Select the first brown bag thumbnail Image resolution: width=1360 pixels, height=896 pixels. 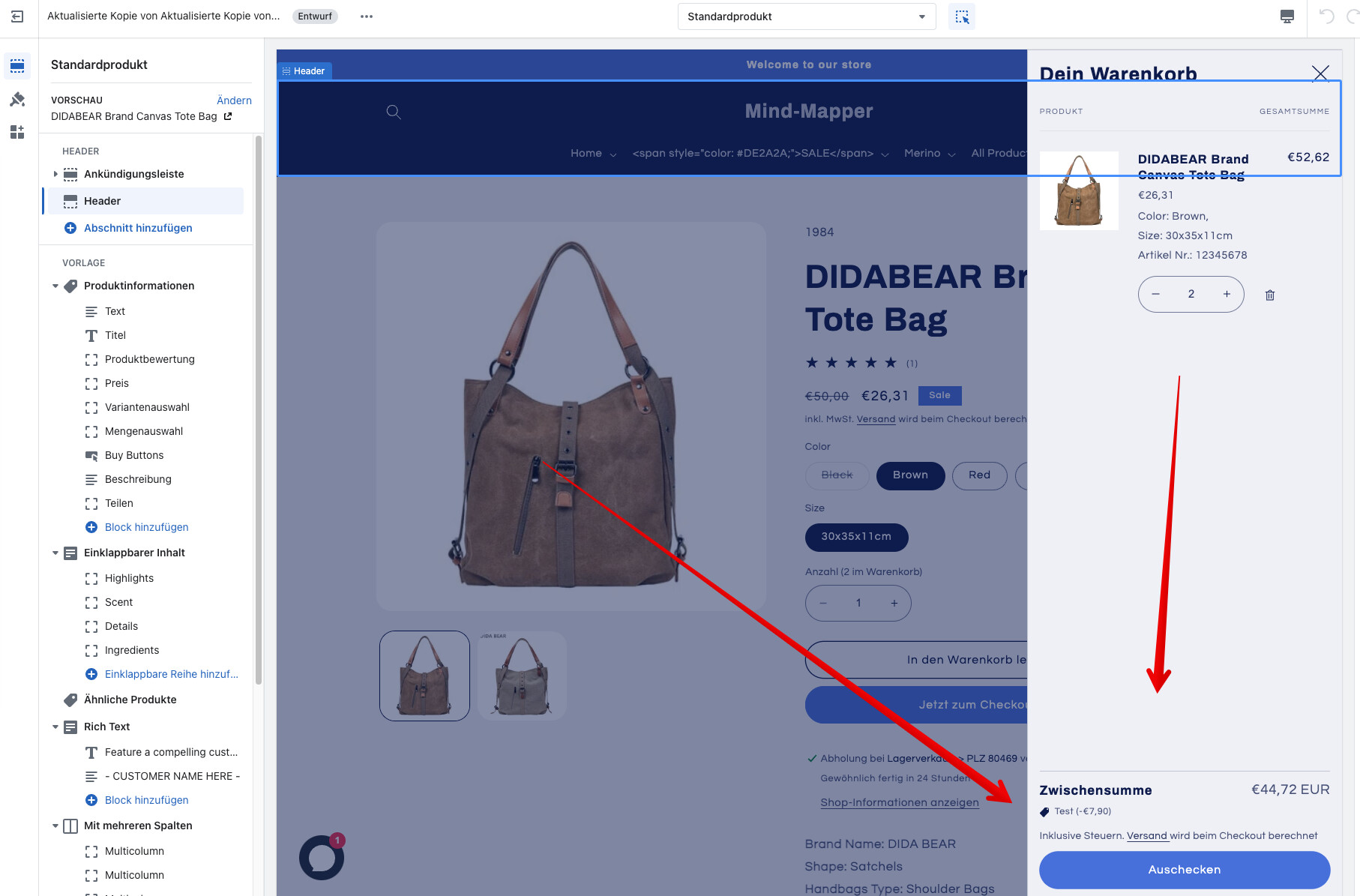coord(425,676)
